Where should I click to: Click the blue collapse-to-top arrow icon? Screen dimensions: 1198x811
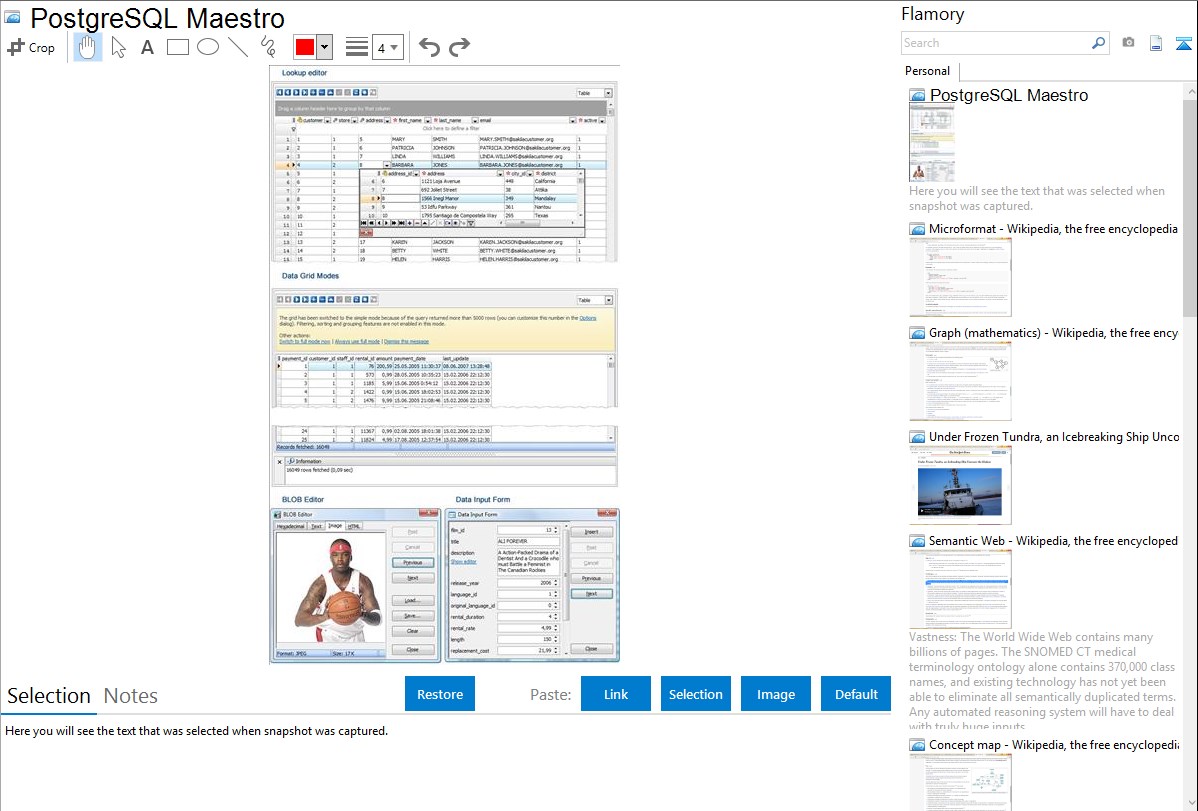(x=1183, y=43)
